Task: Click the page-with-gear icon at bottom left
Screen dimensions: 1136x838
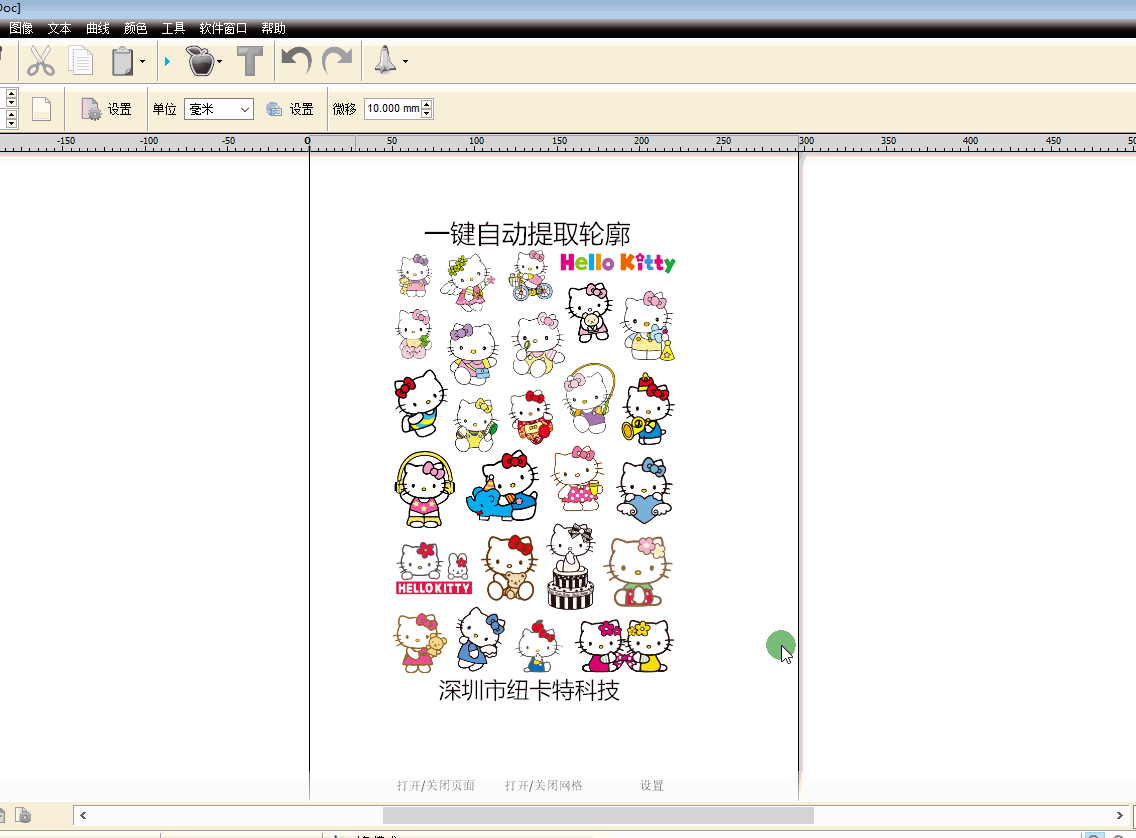Action: coord(23,816)
